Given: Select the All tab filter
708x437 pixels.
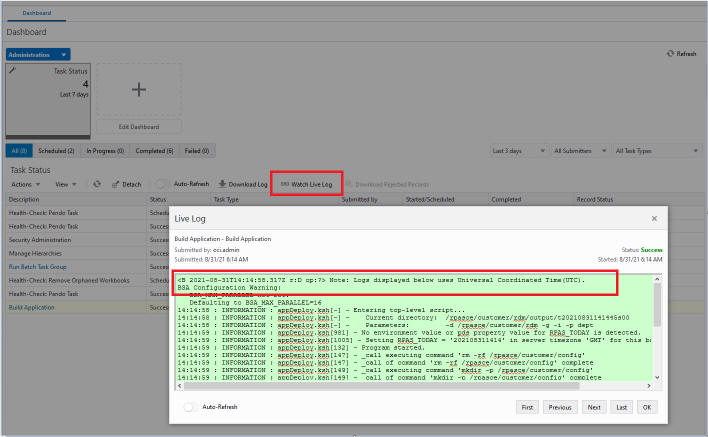Looking at the screenshot, I should tap(19, 151).
